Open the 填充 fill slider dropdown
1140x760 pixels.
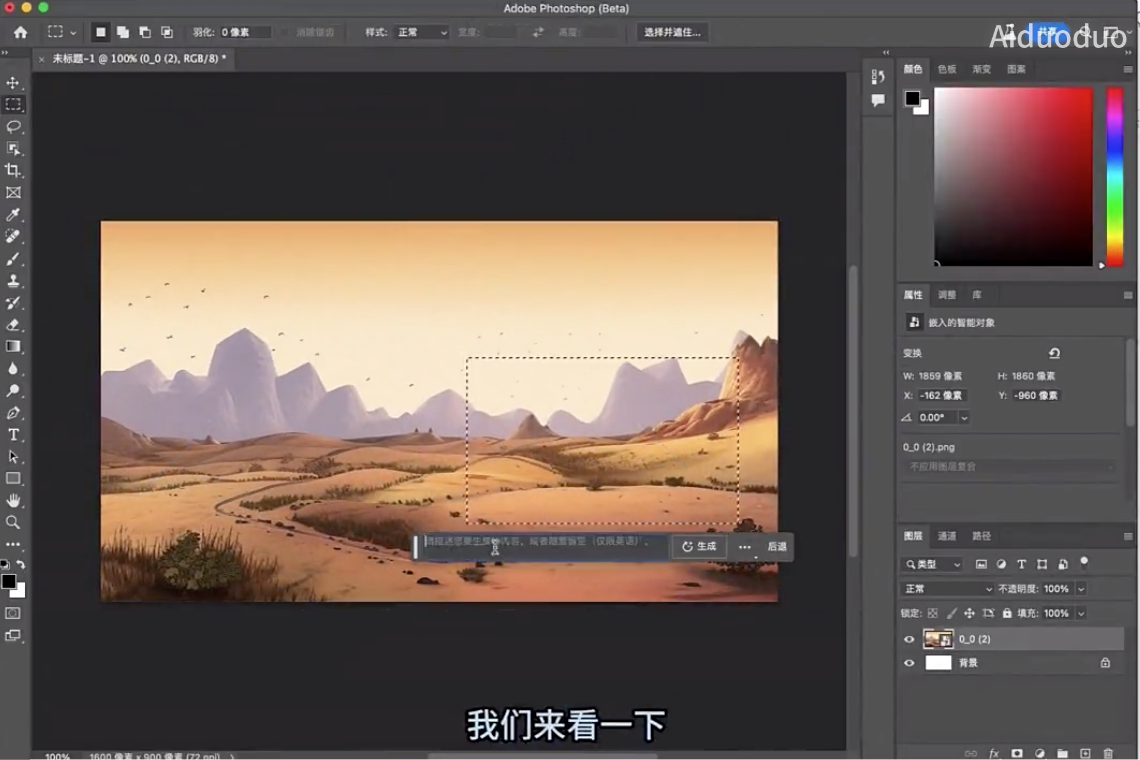(1081, 613)
